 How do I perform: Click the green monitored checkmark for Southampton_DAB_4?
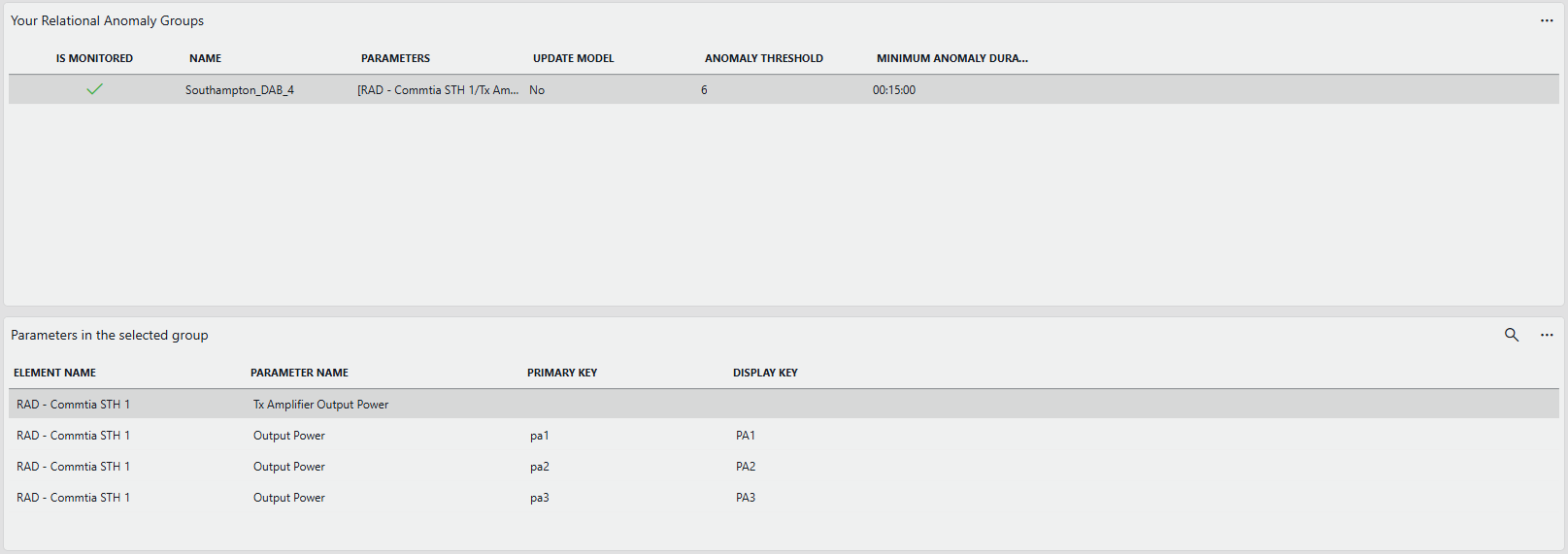click(94, 89)
